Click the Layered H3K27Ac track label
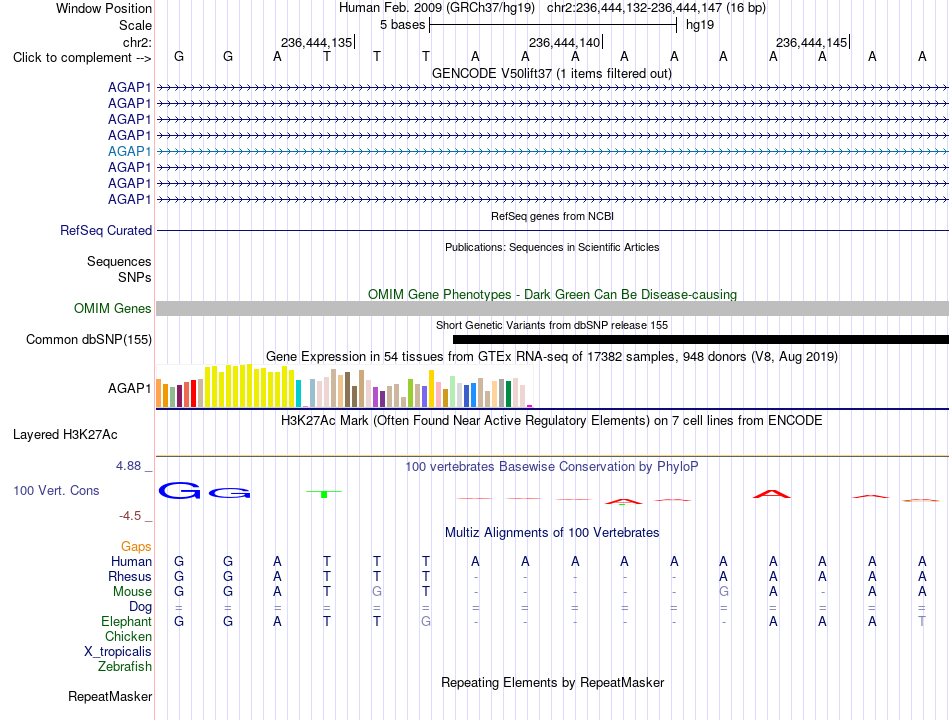 [x=65, y=435]
